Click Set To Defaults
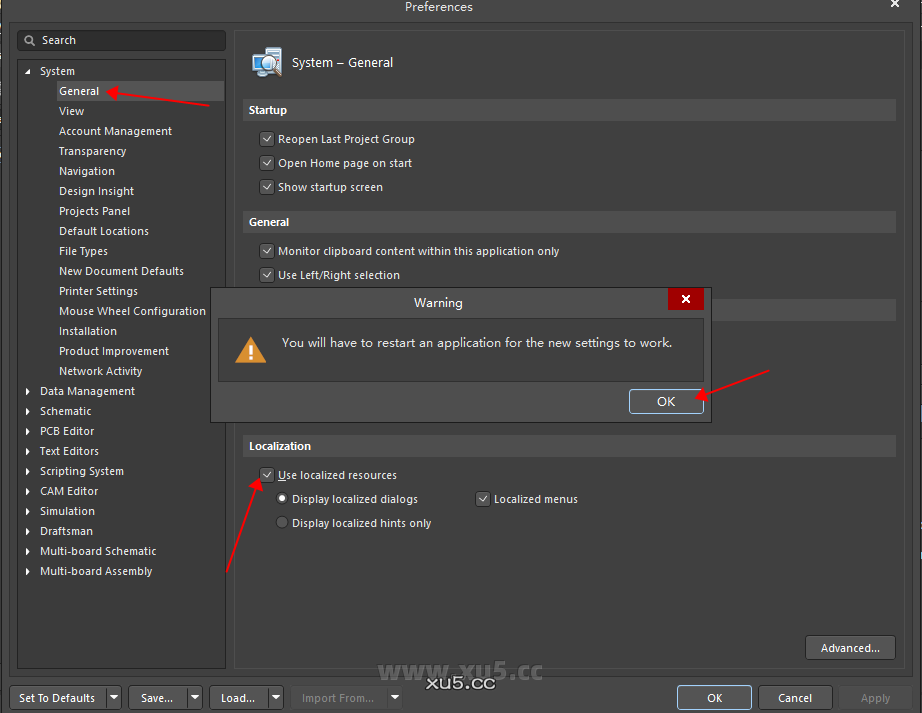This screenshot has width=922, height=713. pos(58,697)
